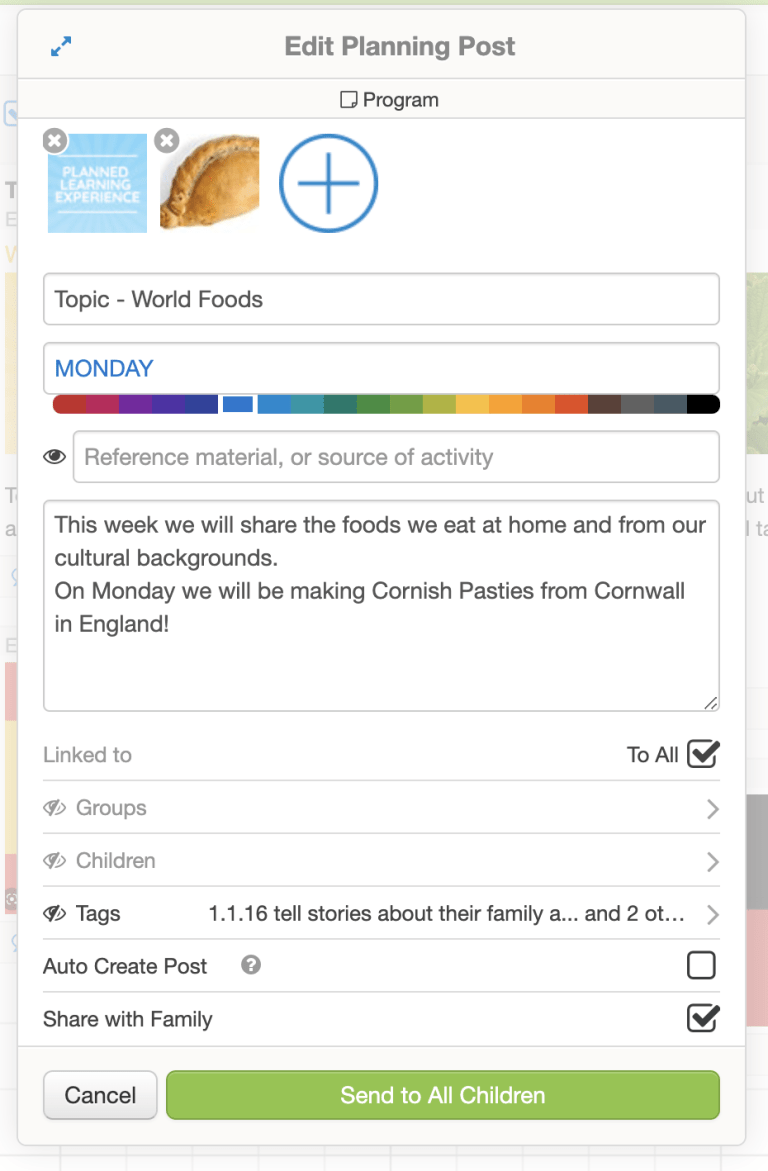The image size is (768, 1171).
Task: Click the Topic - World Foods title field
Action: coord(381,299)
